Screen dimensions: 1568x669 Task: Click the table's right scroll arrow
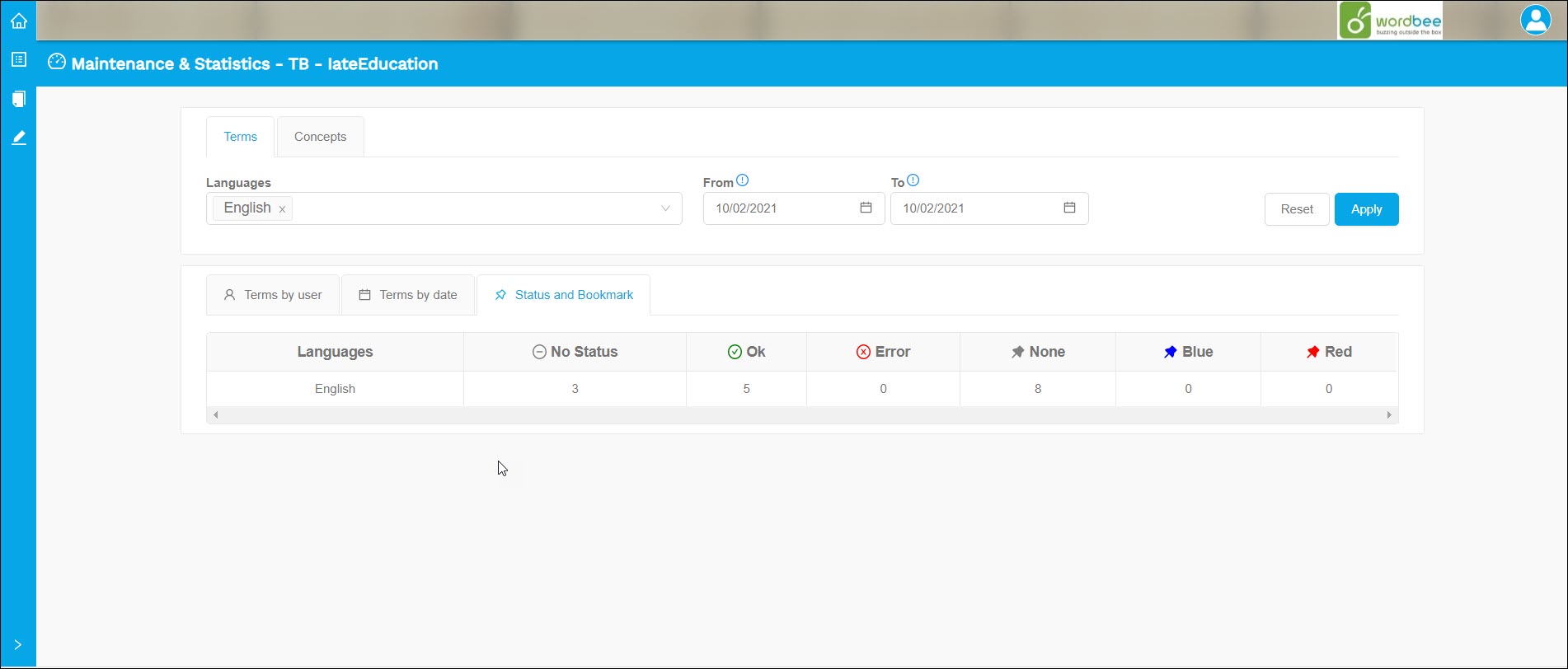click(1389, 415)
